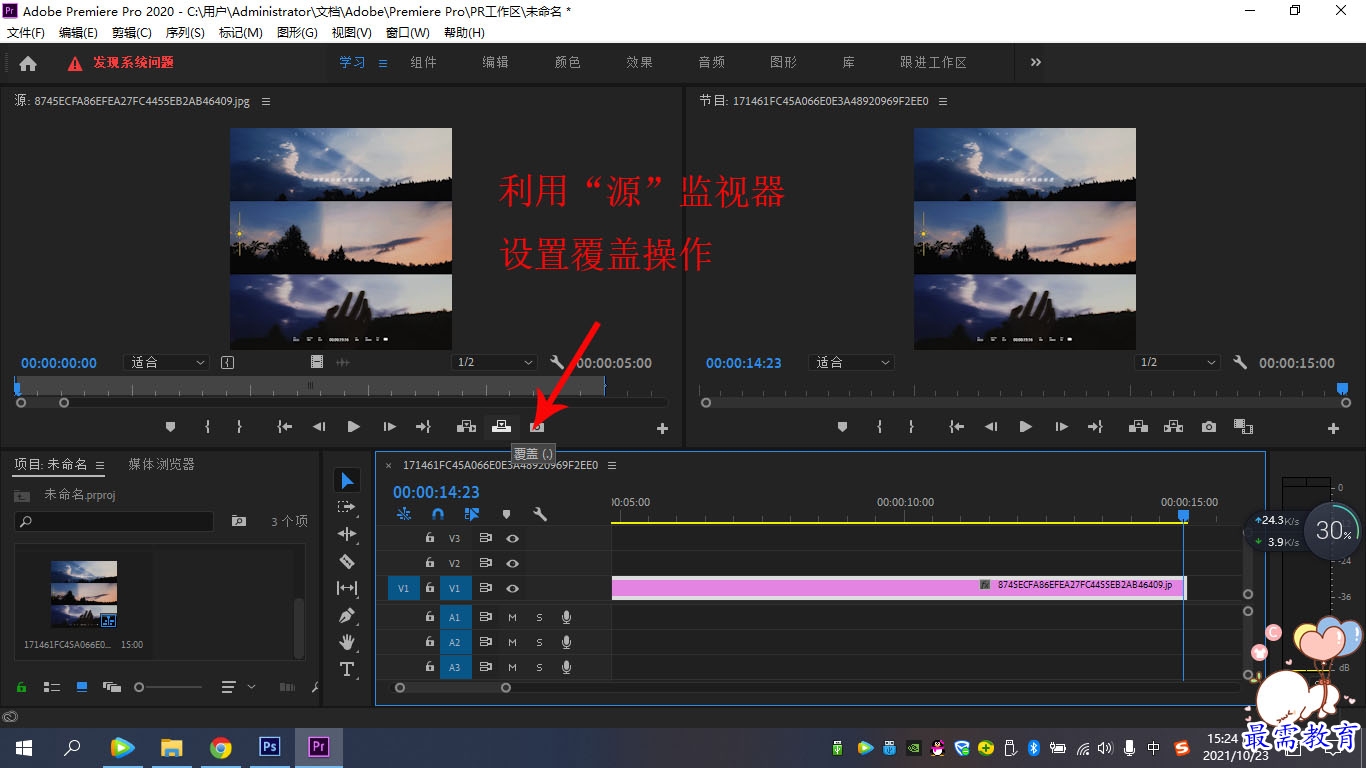Expand workspace overflow chevron

(x=1036, y=62)
